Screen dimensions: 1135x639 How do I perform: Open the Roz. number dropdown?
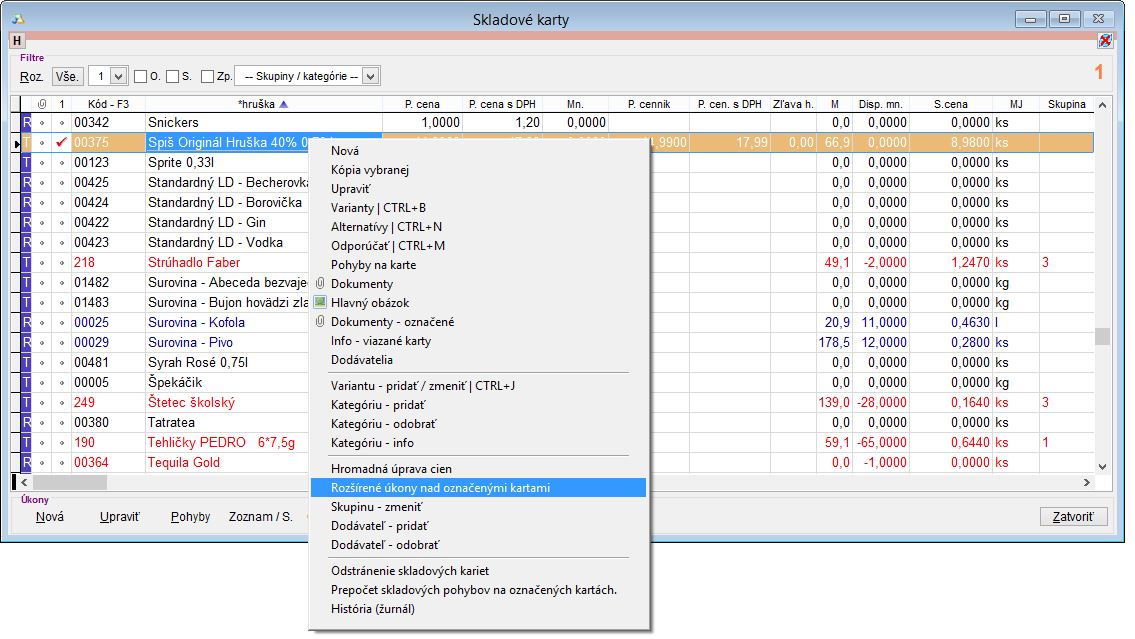[x=119, y=76]
